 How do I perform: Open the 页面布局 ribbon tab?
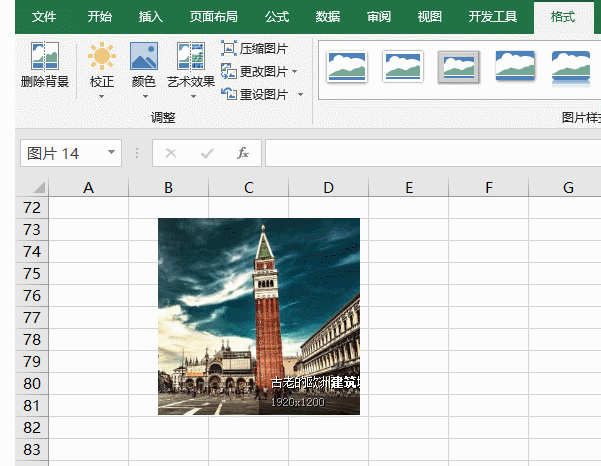point(214,17)
